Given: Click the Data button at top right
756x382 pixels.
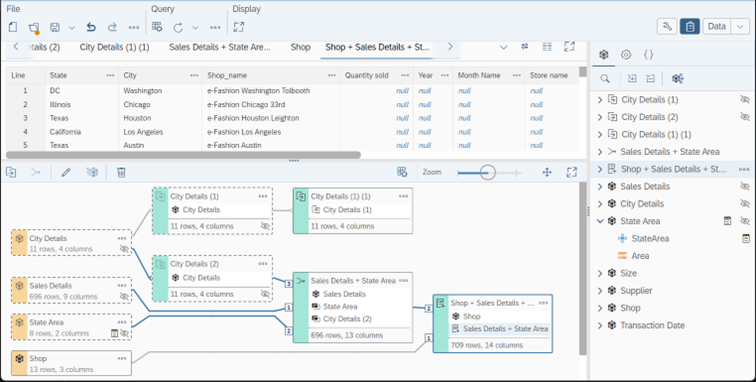Looking at the screenshot, I should pos(717,27).
